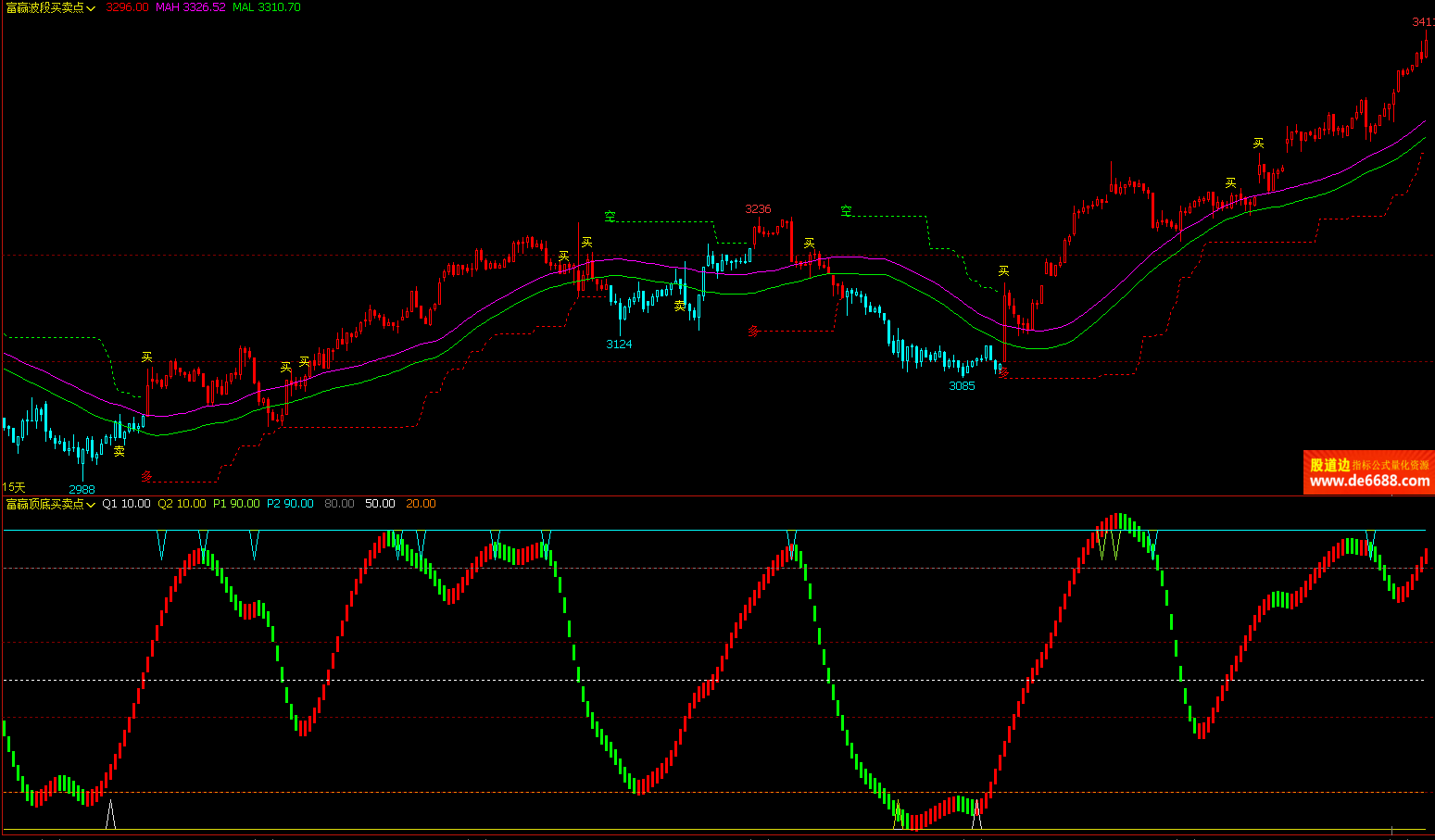Screen dimensions: 1435x840
Task: Open the www.de6688.com watermark link
Action: click(x=1369, y=481)
